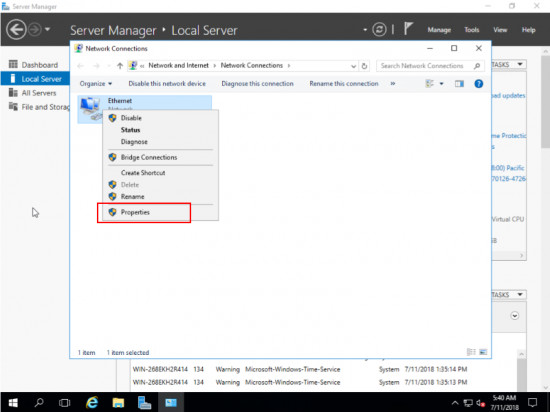Open the Windows Start menu
This screenshot has width=550, height=412.
click(x=13, y=402)
